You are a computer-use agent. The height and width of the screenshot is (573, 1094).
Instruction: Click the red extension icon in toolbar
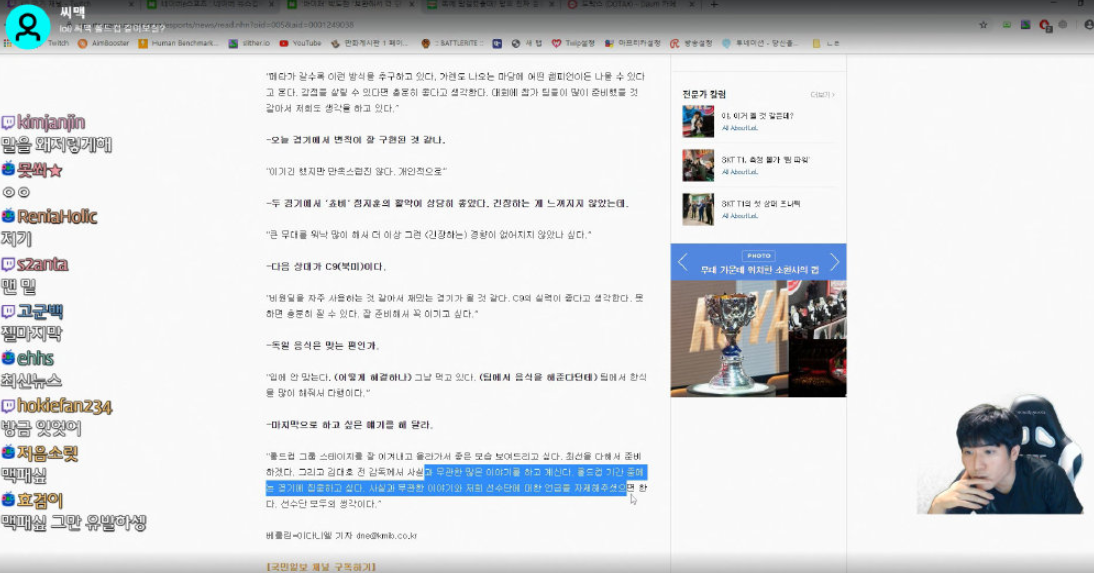[1045, 25]
